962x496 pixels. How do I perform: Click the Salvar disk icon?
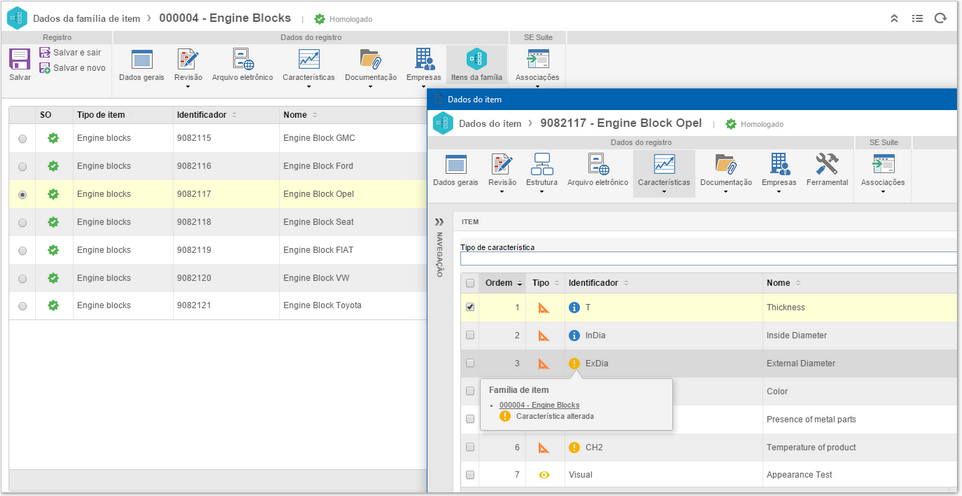[20, 60]
